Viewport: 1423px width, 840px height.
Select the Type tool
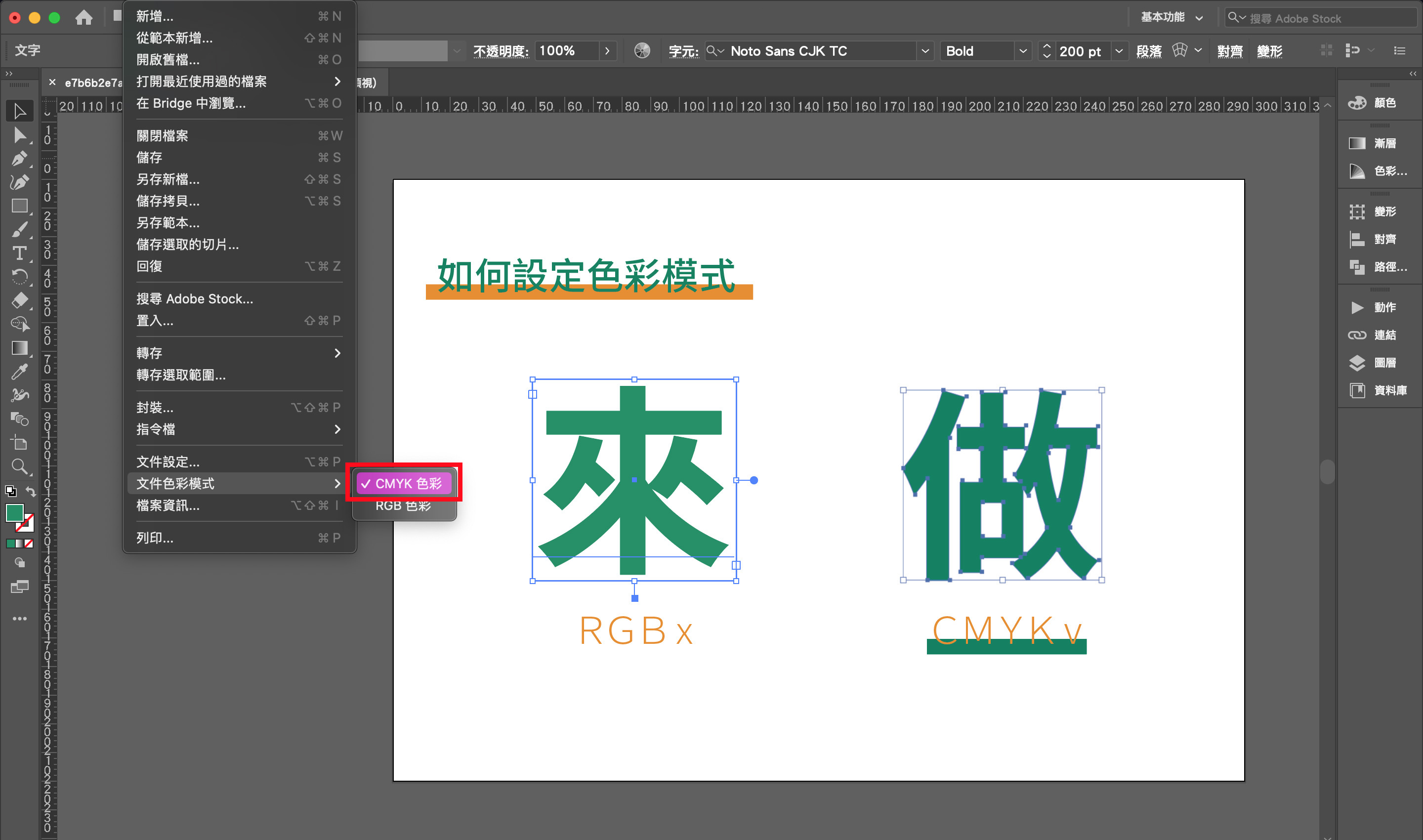pos(19,253)
